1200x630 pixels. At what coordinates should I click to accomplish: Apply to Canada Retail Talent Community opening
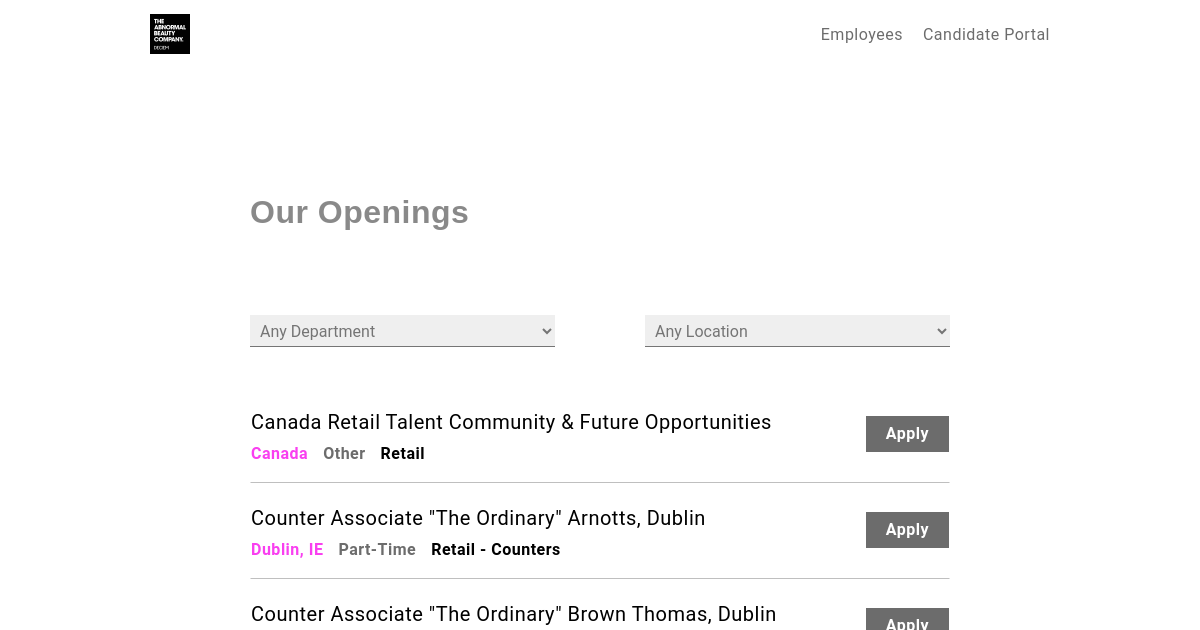pos(907,434)
